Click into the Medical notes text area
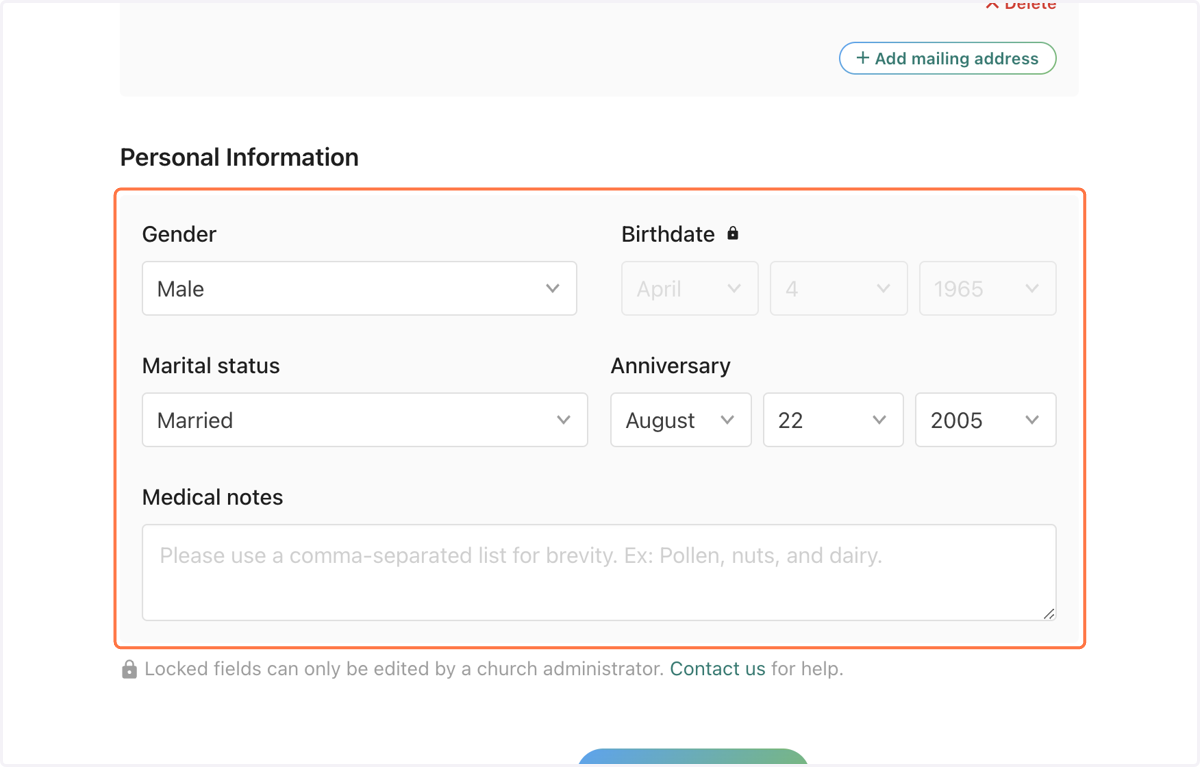1200x767 pixels. click(x=599, y=572)
